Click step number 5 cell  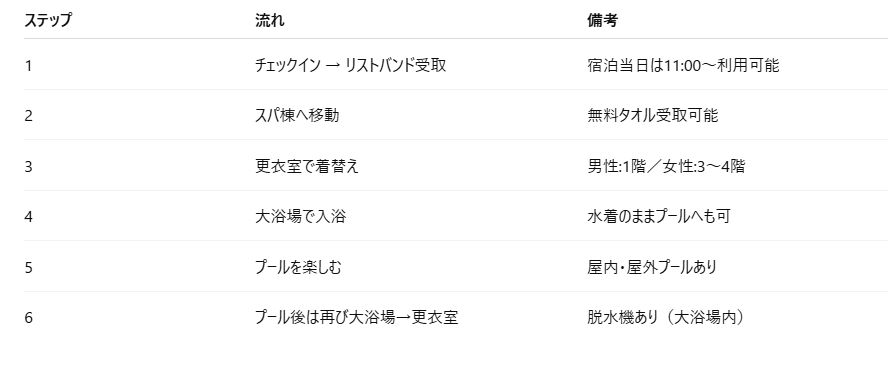[28, 268]
